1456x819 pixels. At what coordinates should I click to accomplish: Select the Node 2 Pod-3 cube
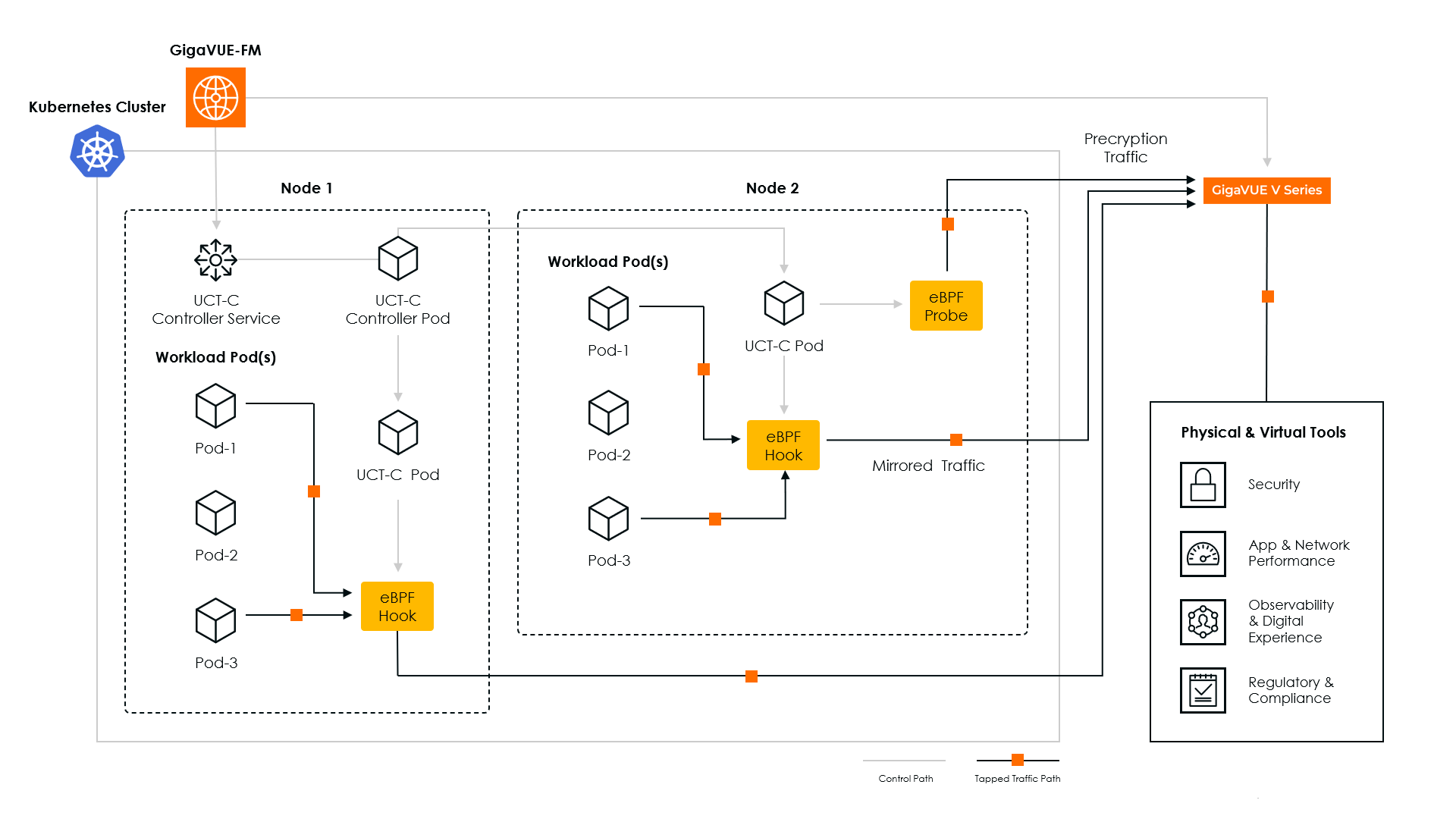click(608, 519)
